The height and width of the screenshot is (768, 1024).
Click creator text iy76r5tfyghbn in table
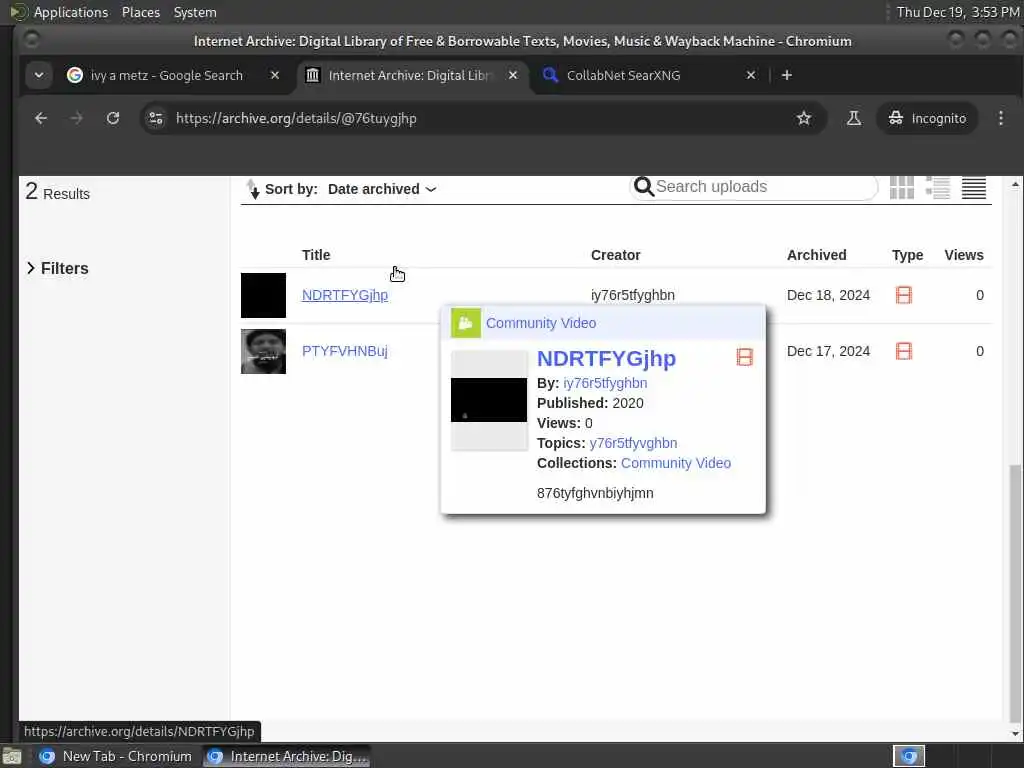pyautogui.click(x=632, y=295)
